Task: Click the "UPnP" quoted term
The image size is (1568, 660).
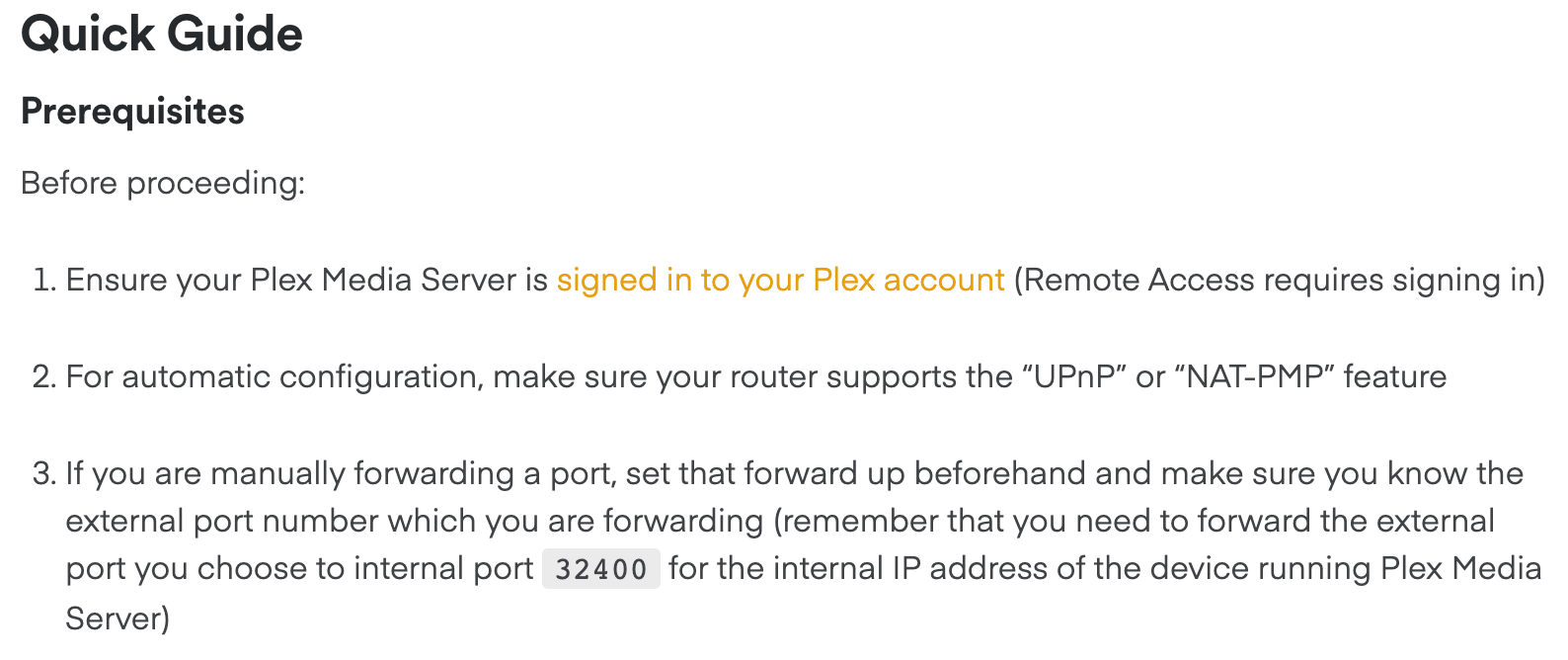Action: click(x=1075, y=377)
